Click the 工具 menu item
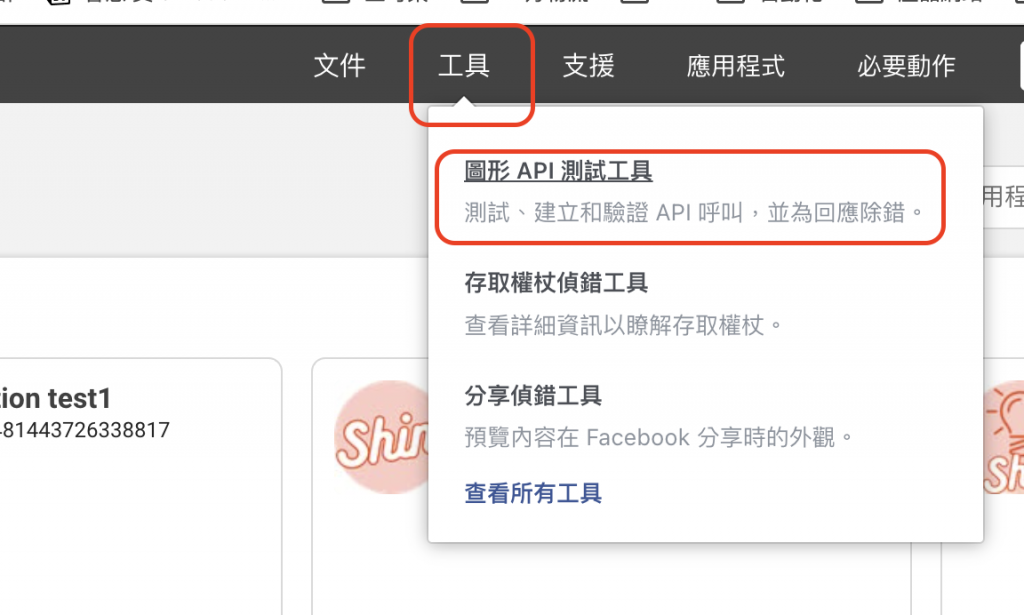 coord(464,66)
